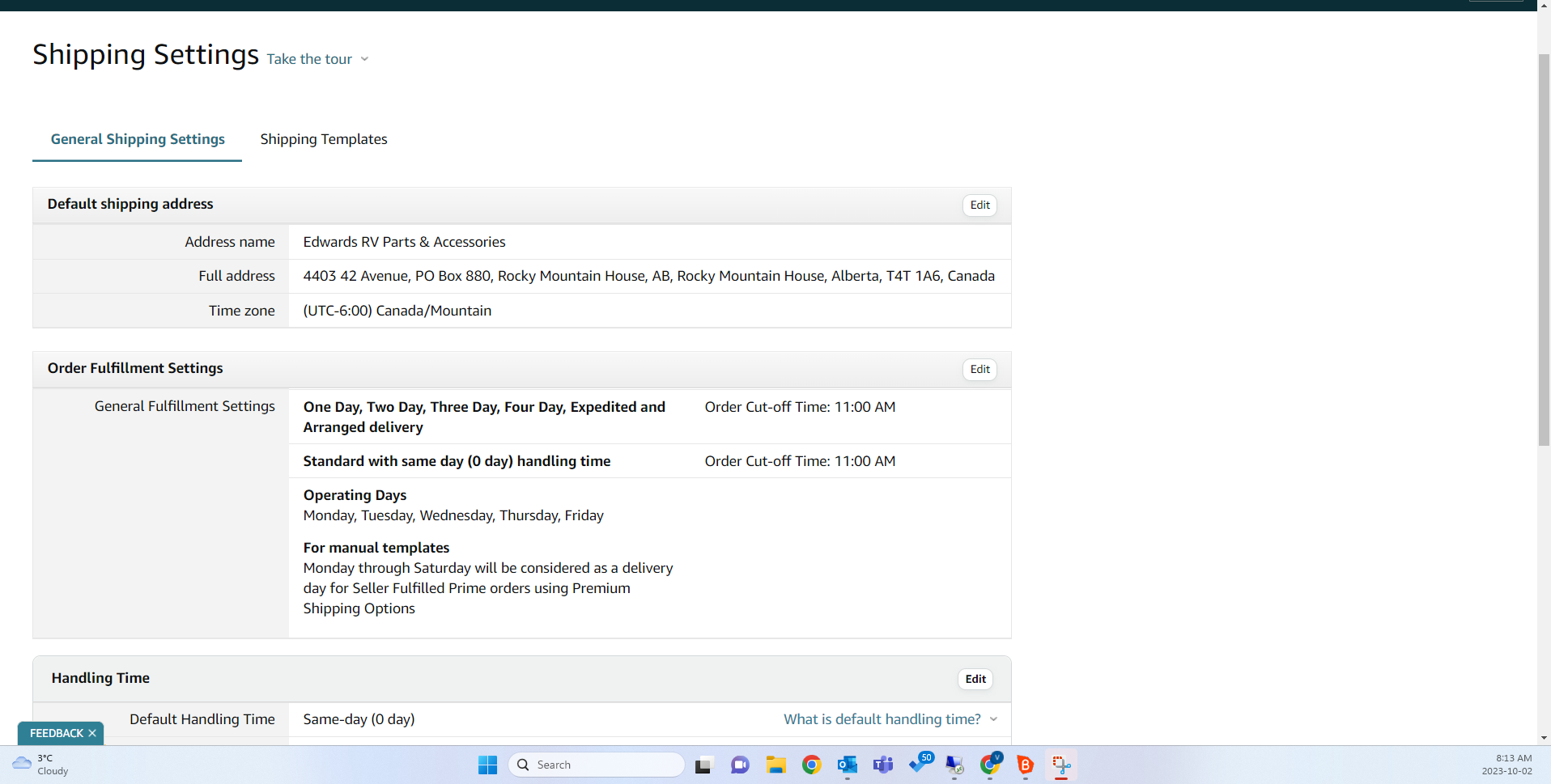
Task: Click the Standard row Order Cut-off Time
Action: (x=800, y=461)
